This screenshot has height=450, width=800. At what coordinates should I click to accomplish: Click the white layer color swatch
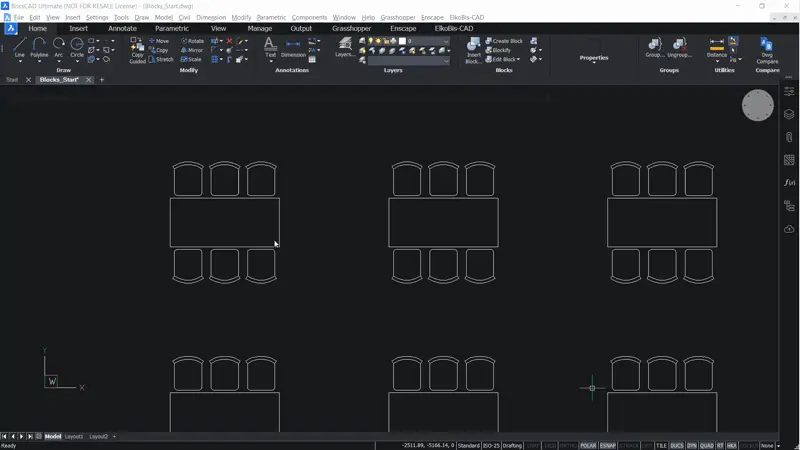click(x=402, y=41)
